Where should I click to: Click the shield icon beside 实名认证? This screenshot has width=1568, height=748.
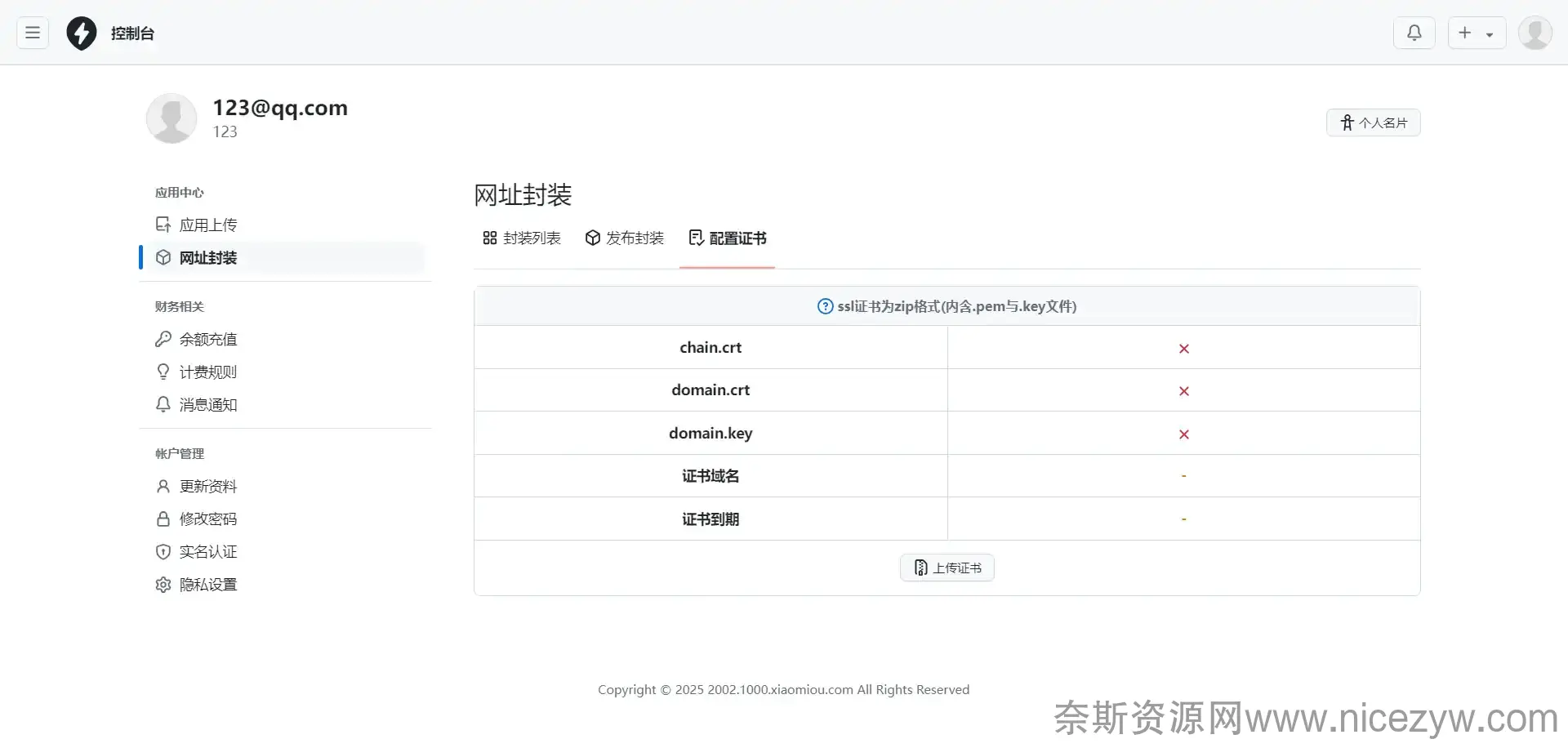point(163,552)
